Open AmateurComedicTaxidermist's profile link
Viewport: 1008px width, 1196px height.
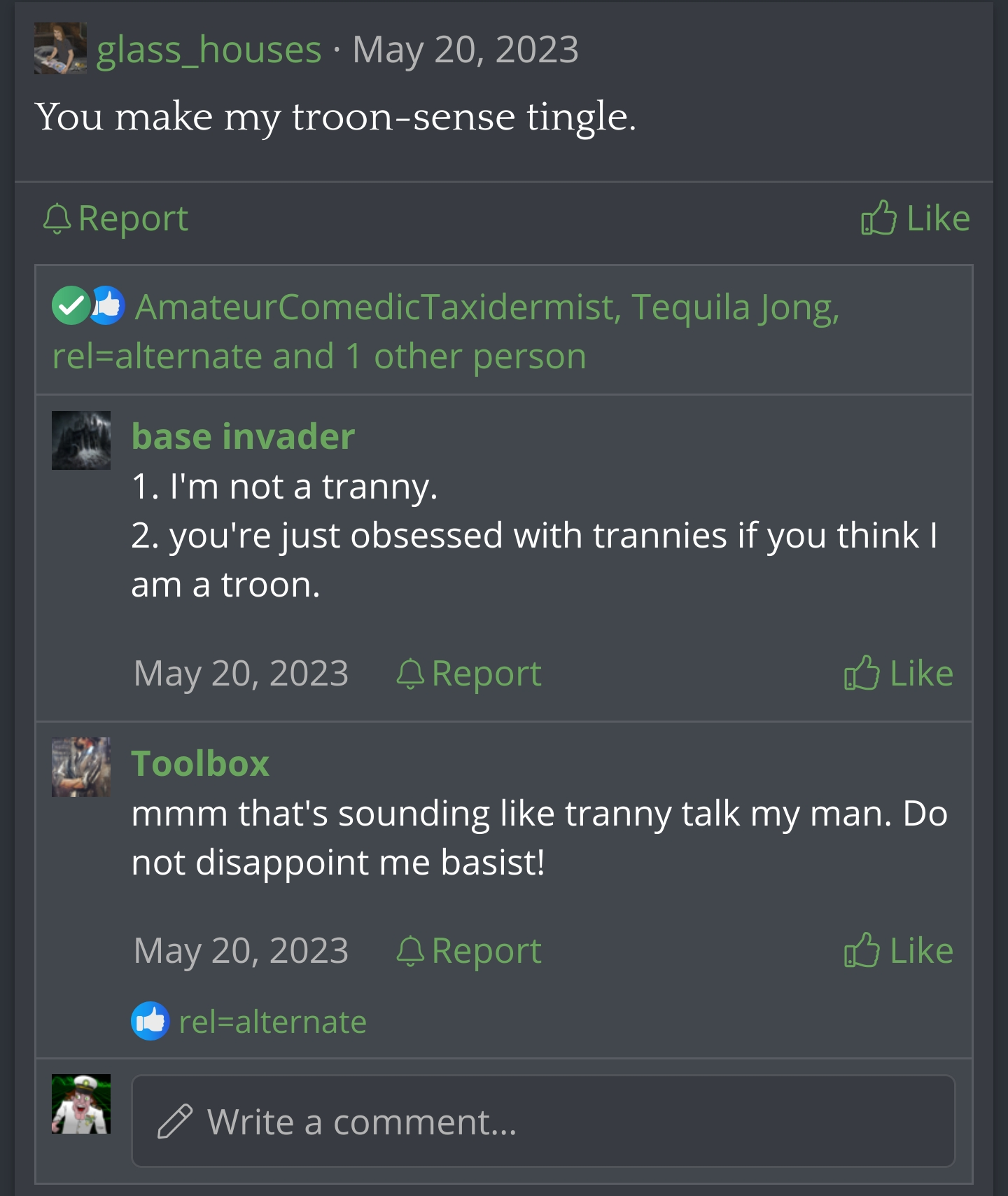[x=375, y=307]
